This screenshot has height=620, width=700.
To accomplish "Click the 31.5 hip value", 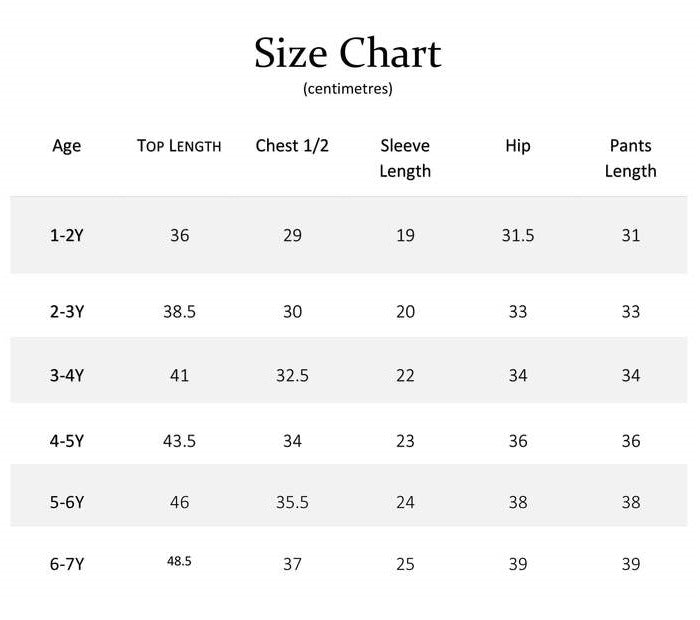I will [x=517, y=236].
